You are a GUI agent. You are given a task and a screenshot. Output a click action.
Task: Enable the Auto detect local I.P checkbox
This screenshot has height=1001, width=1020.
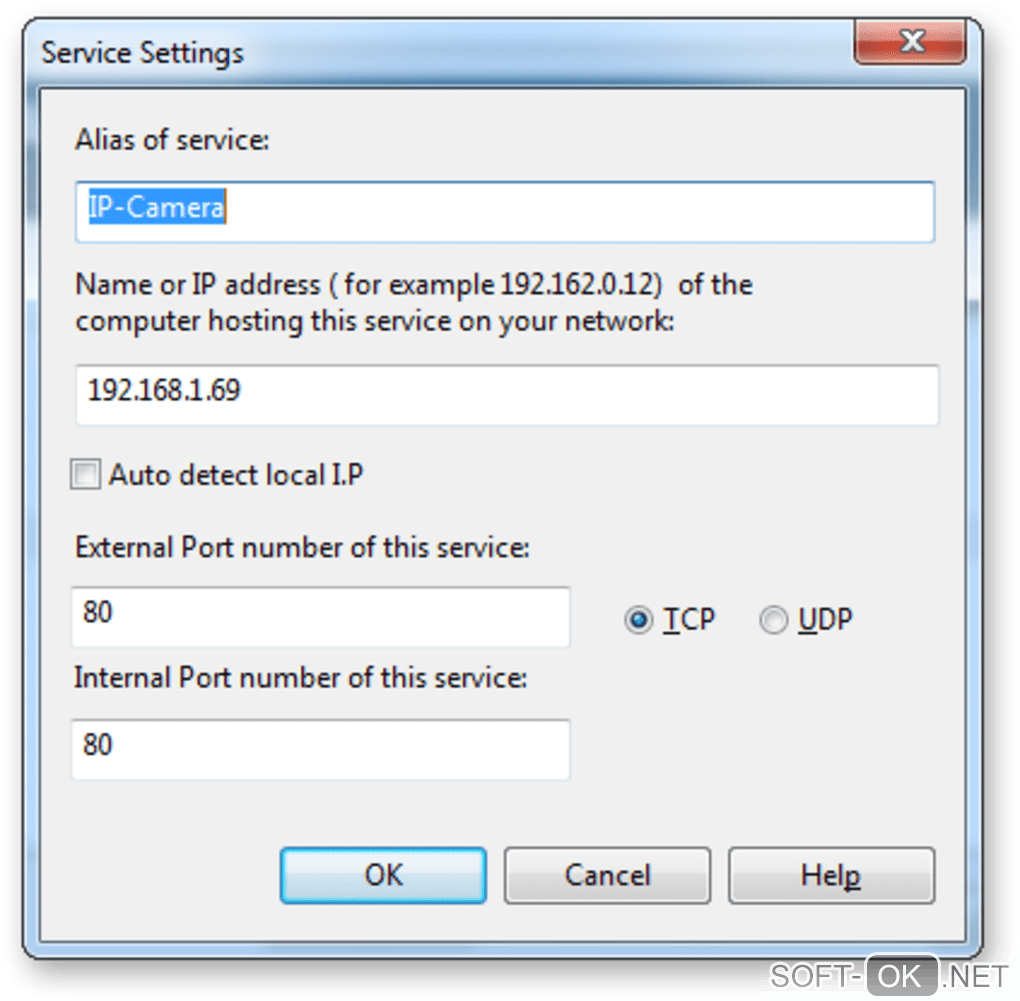86,474
